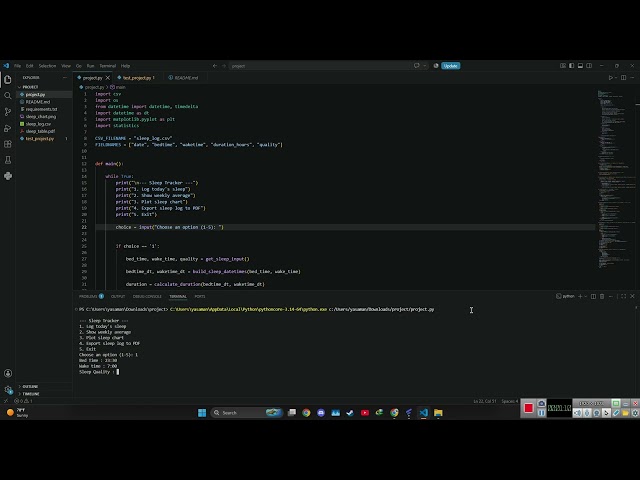Open the Search view in activity bar

coord(8,96)
